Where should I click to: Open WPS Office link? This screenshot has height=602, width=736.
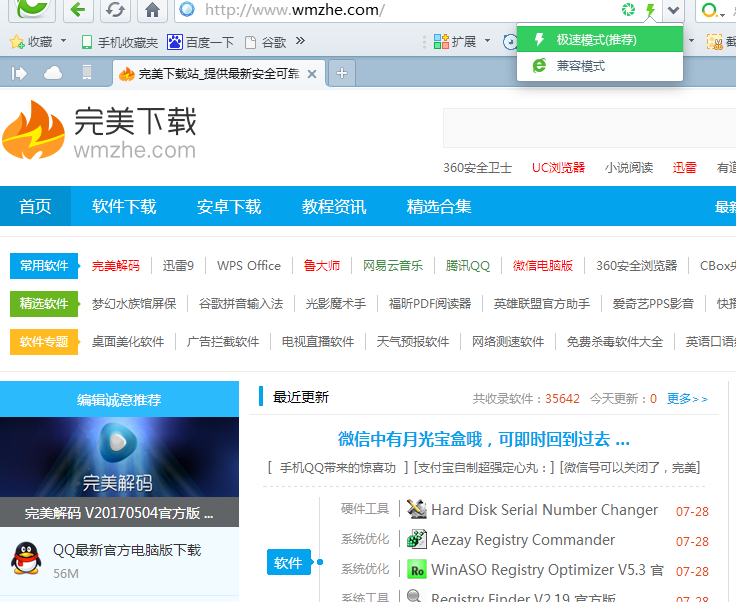(249, 266)
